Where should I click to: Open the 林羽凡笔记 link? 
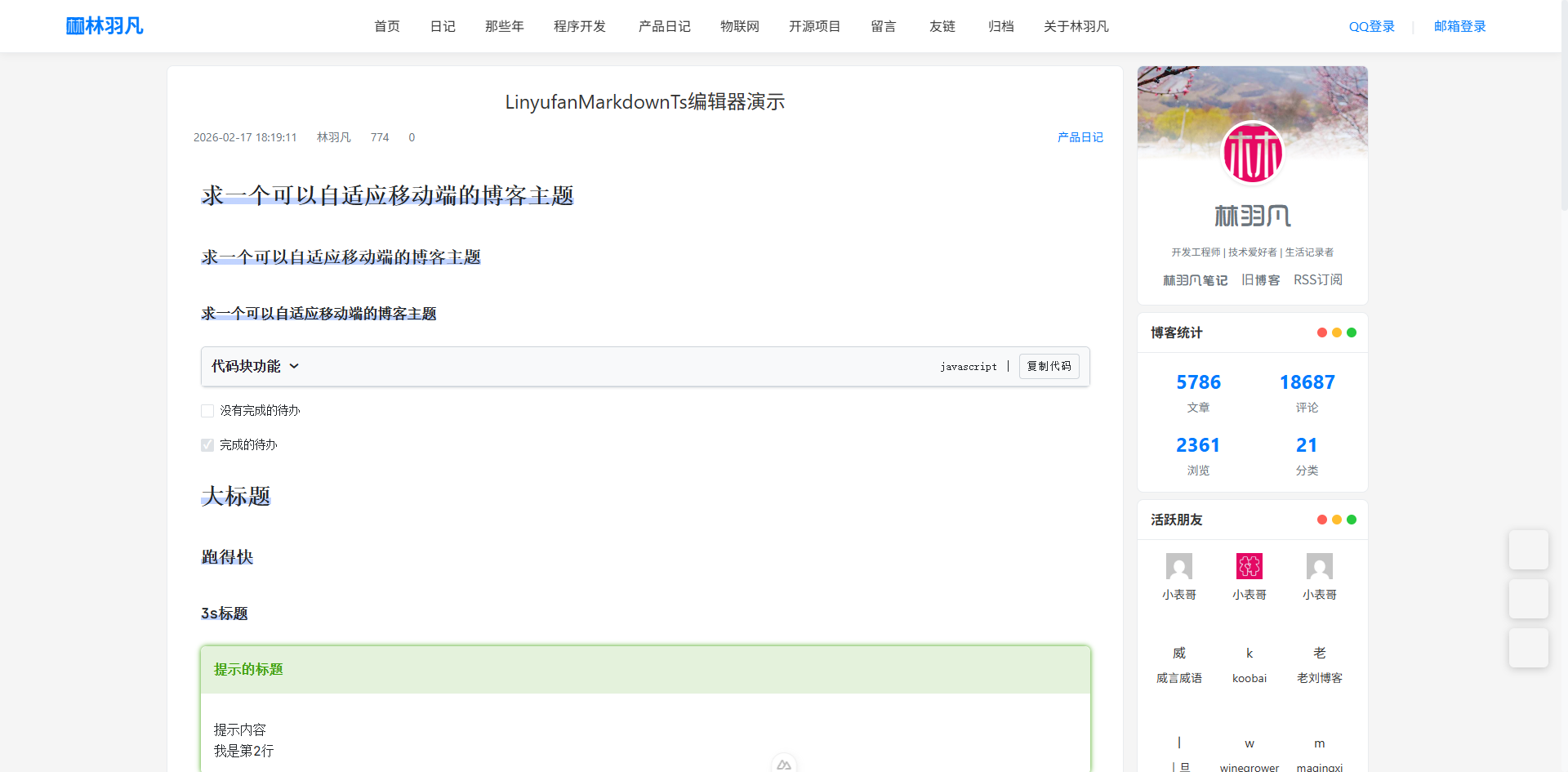[x=1196, y=280]
